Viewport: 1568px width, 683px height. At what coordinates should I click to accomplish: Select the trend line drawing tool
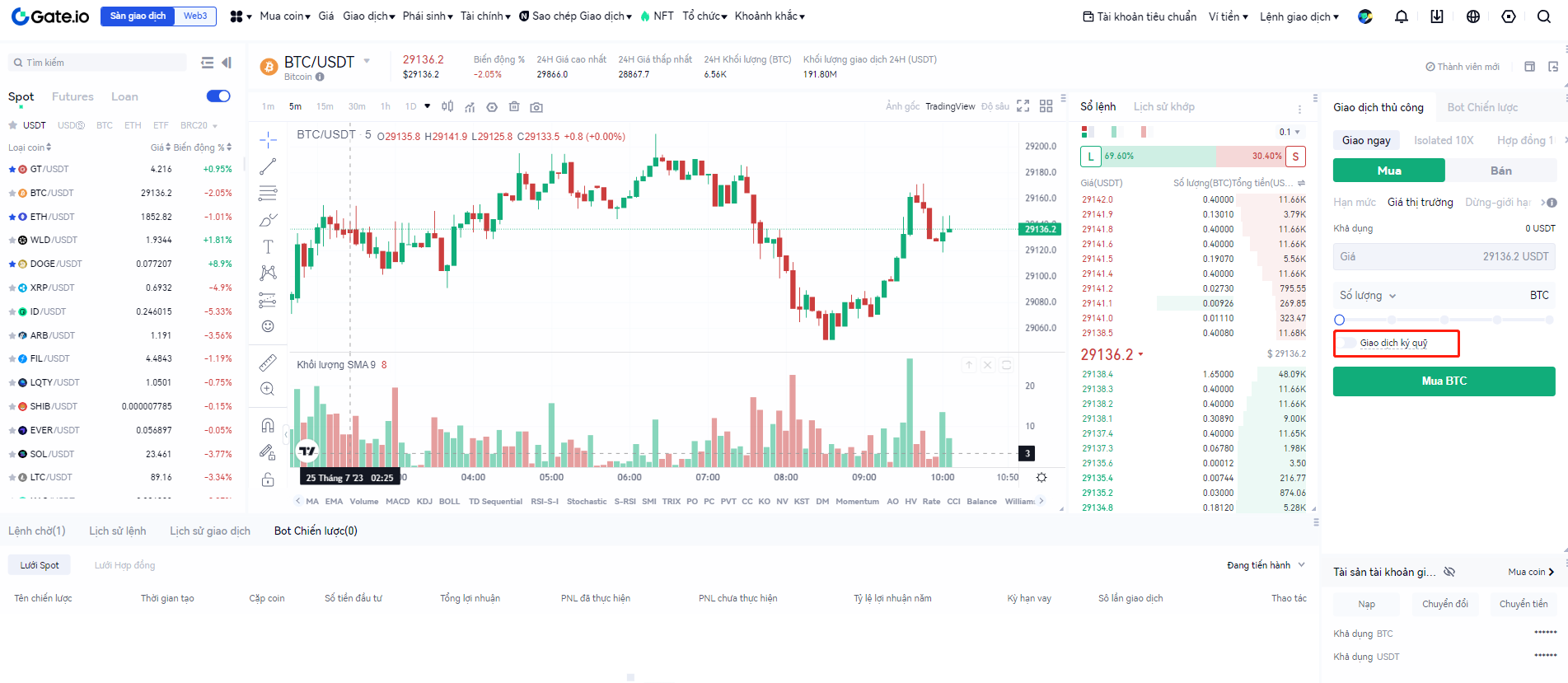(x=268, y=166)
